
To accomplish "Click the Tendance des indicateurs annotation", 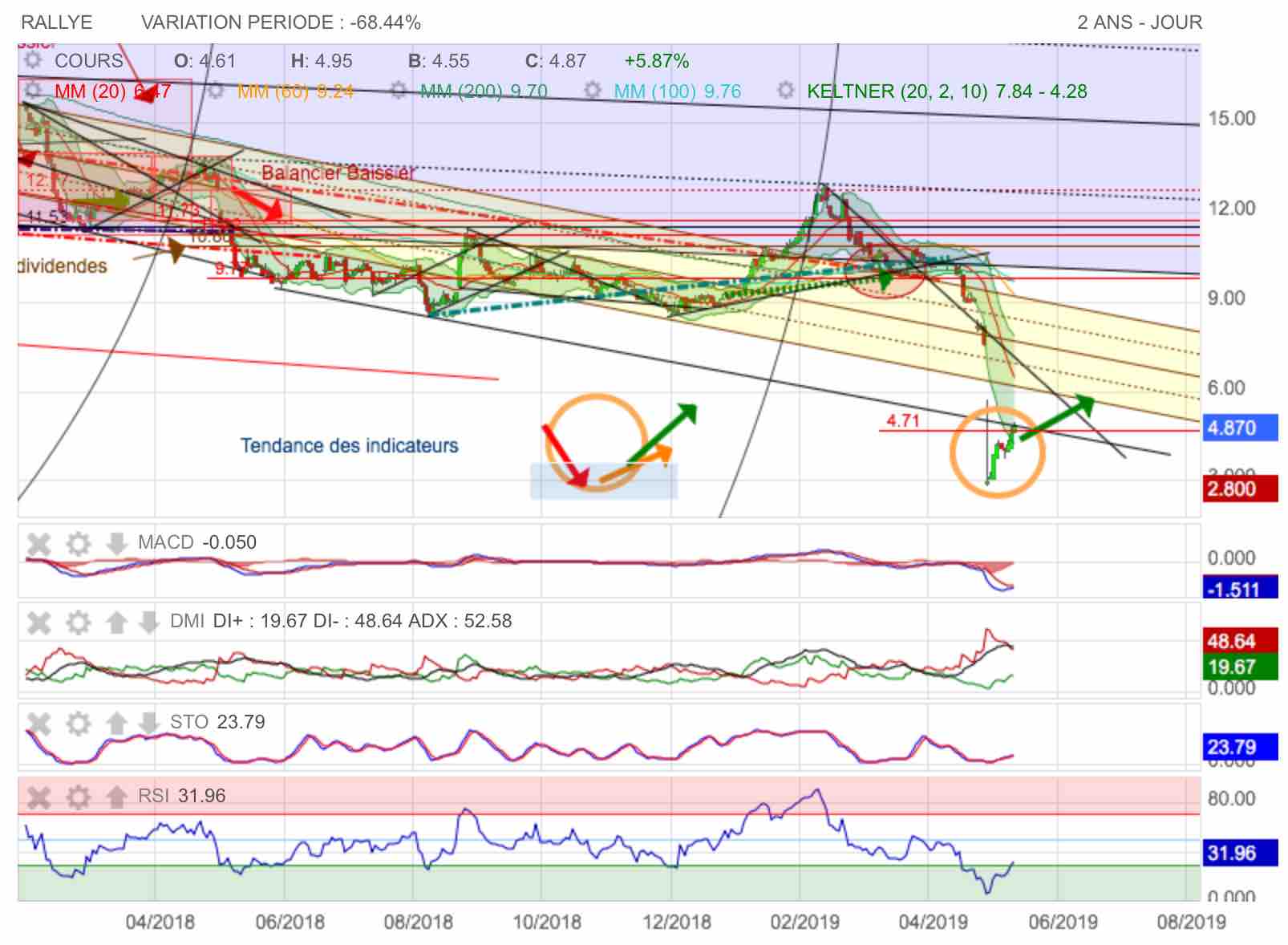I will [x=350, y=446].
